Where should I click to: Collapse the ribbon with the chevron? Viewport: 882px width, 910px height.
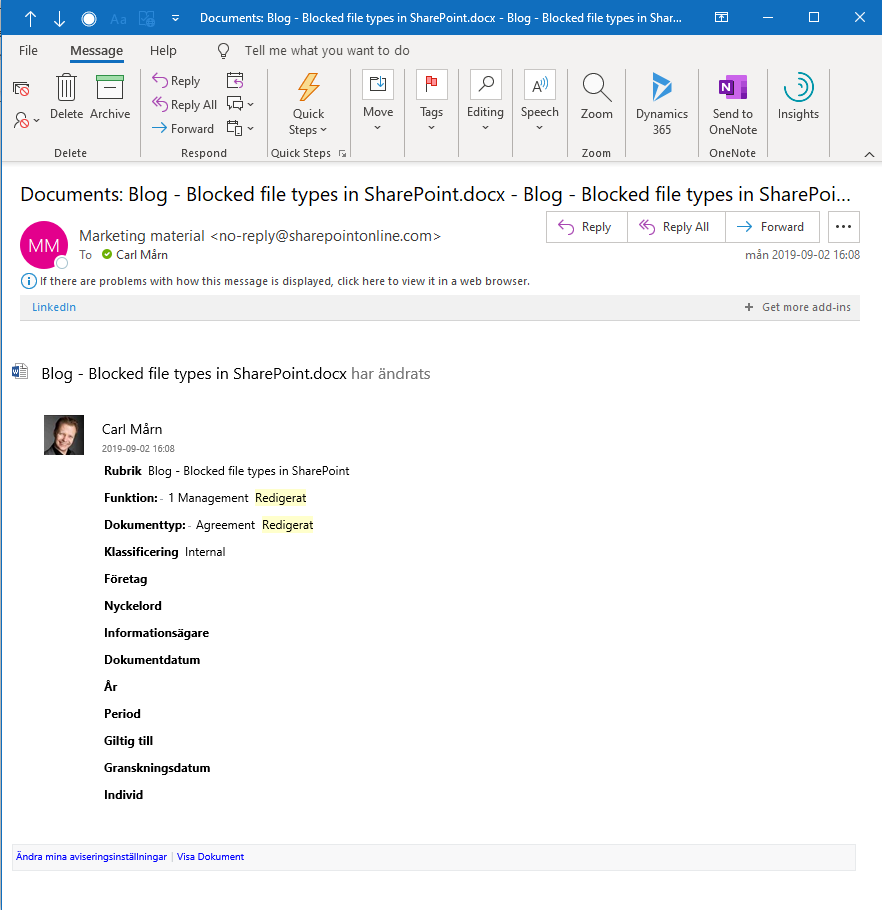tap(869, 154)
